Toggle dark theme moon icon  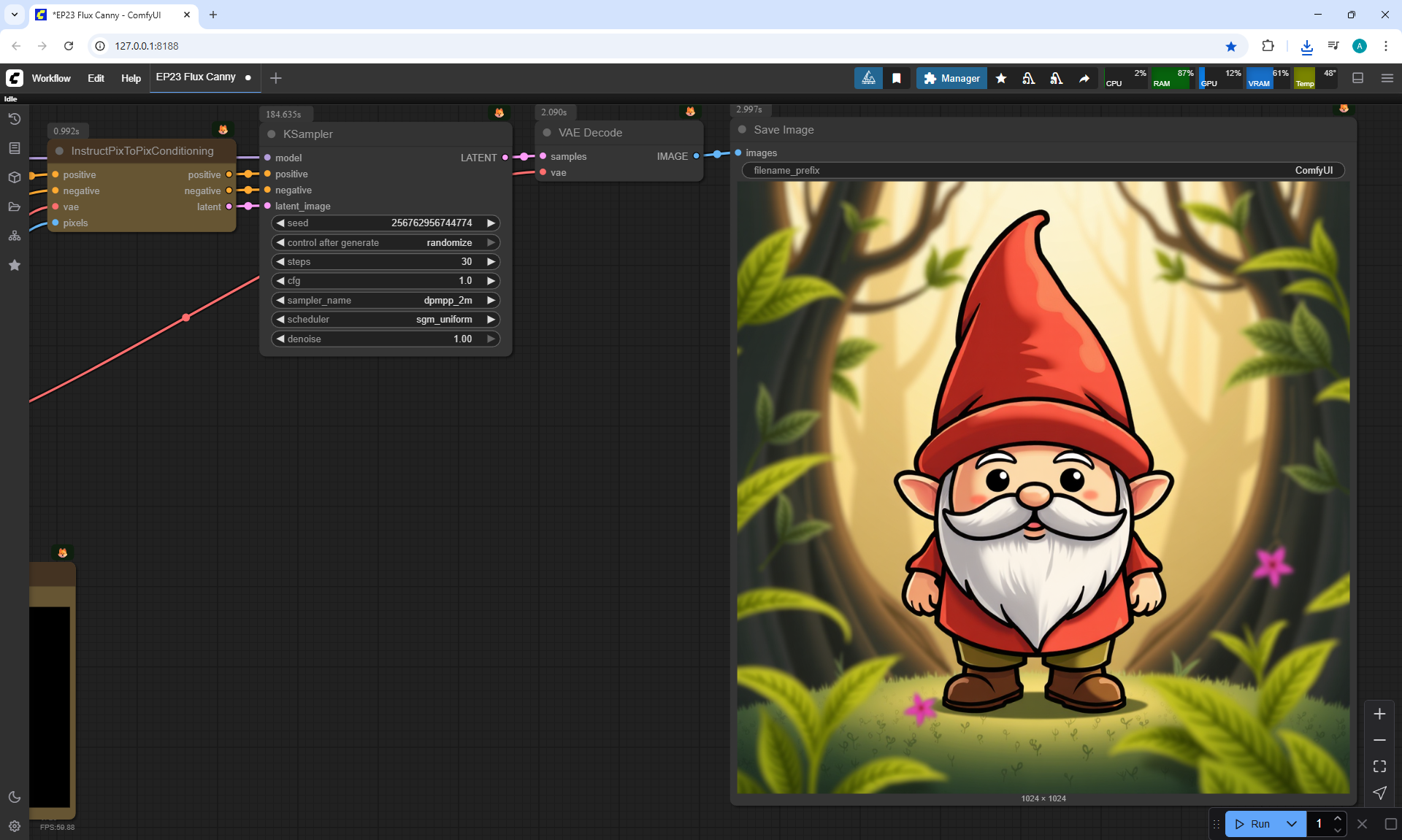(15, 797)
